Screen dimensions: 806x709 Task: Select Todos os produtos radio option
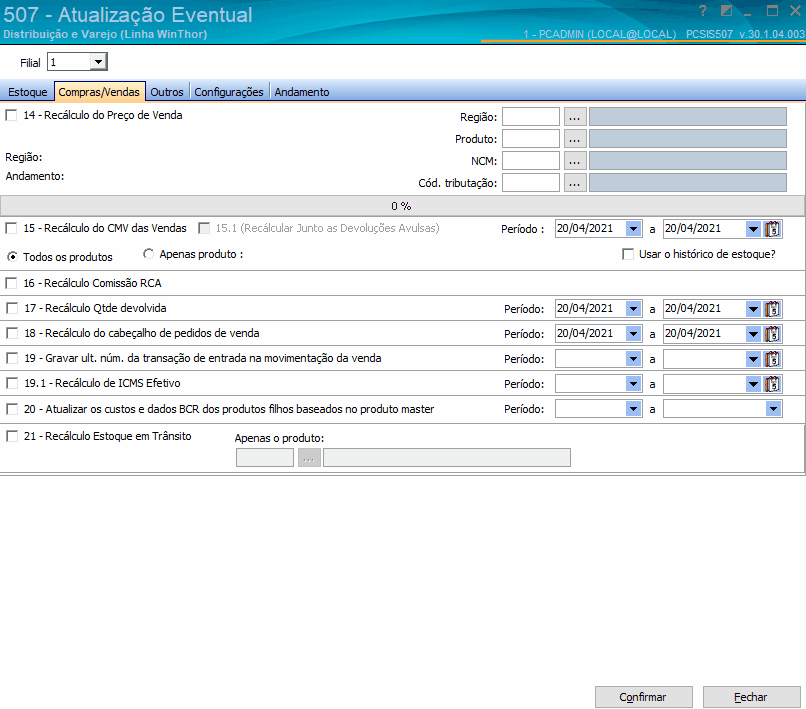(x=12, y=257)
